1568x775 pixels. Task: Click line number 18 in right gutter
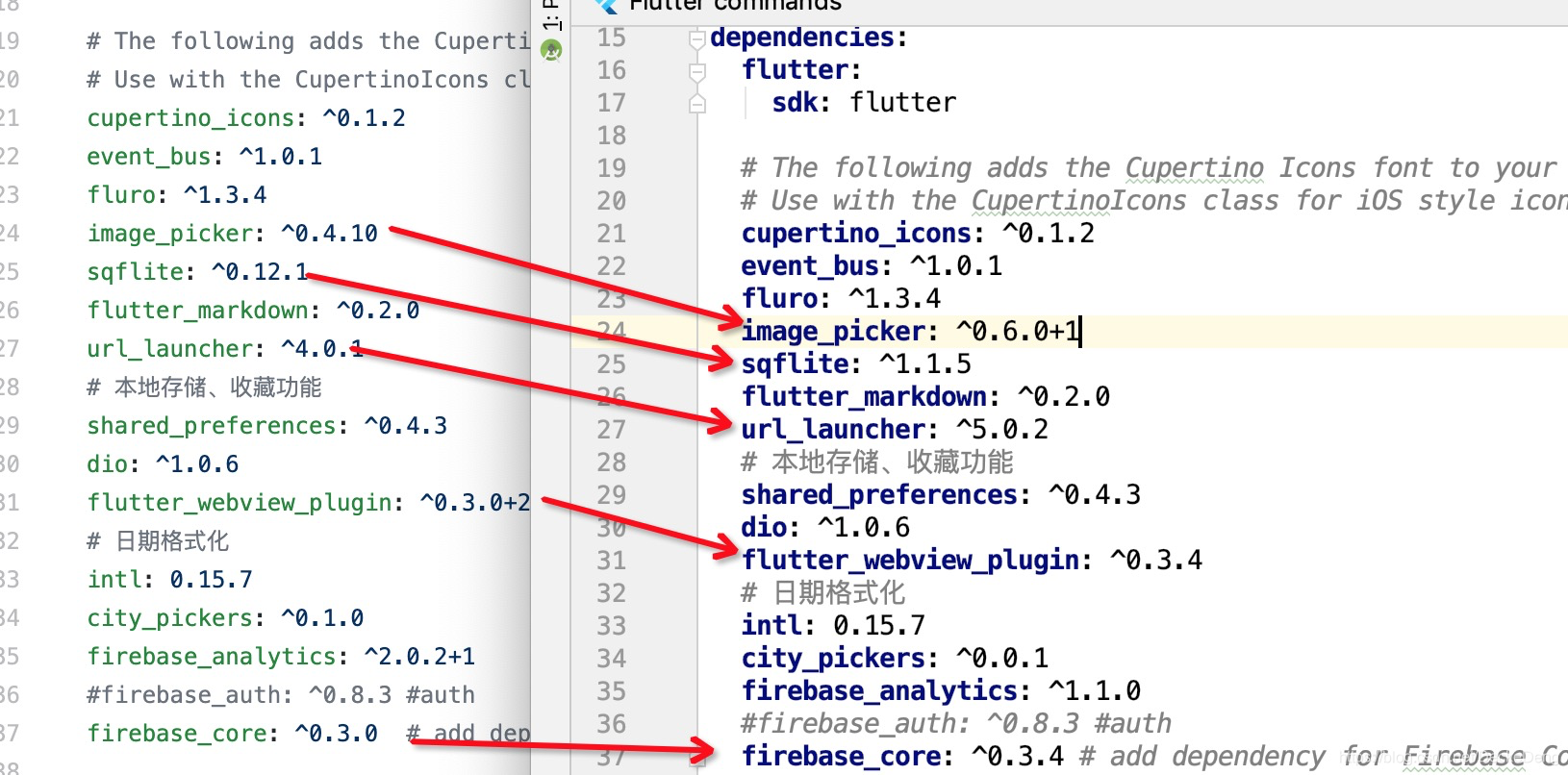point(611,136)
